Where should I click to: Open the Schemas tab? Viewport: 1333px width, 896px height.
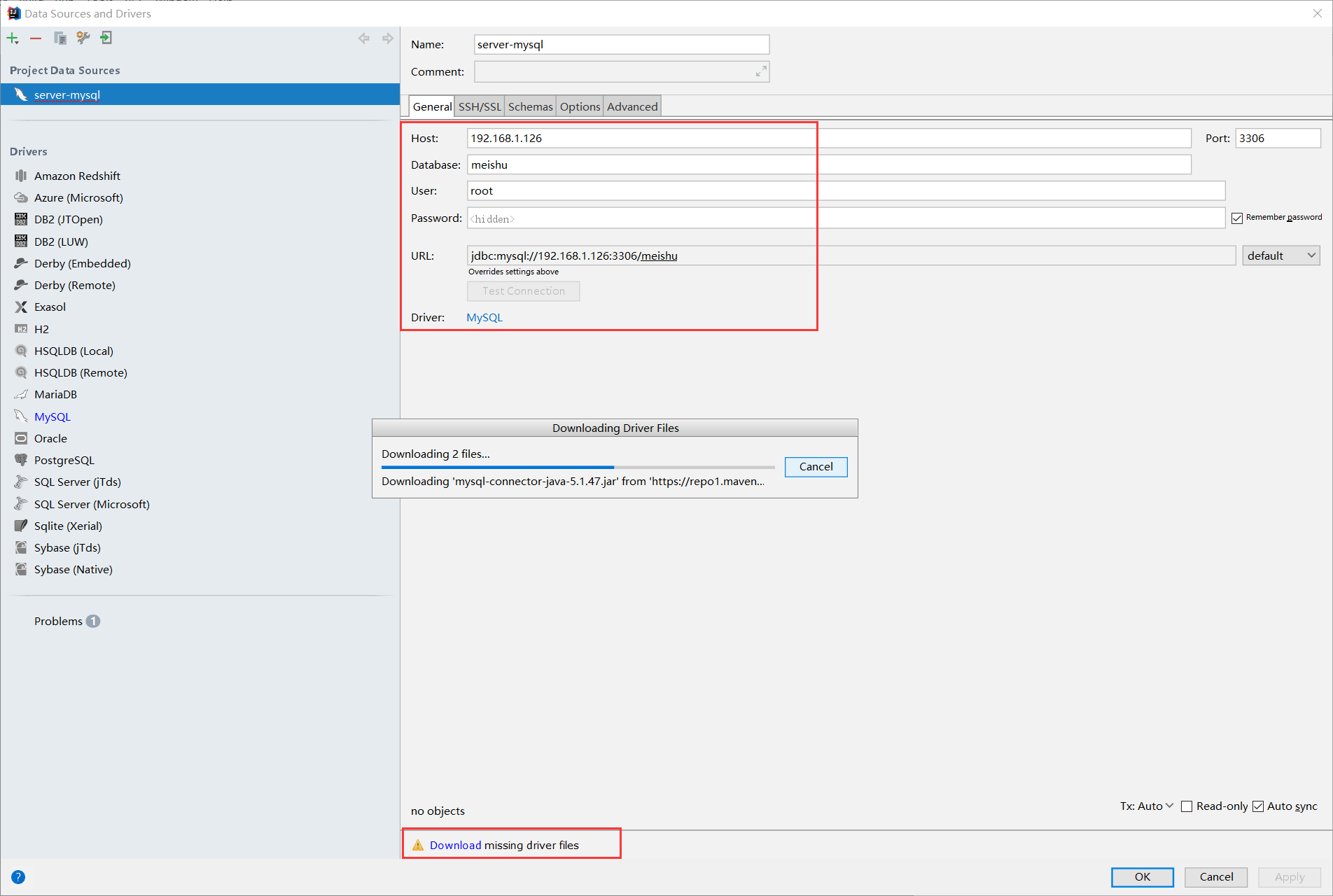click(530, 106)
